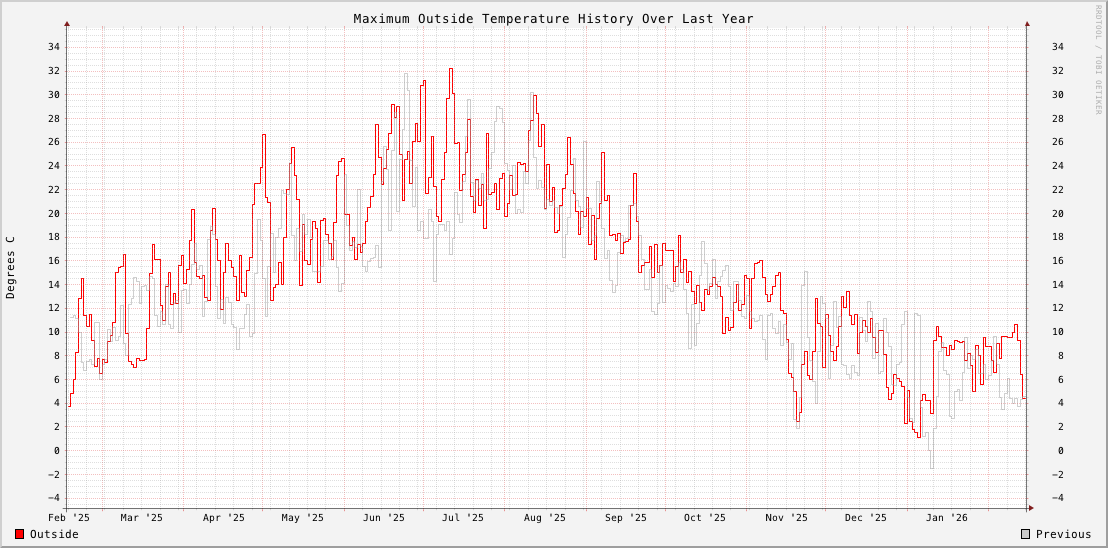Image resolution: width=1108 pixels, height=548 pixels.
Task: Click the Jun '25 time axis label
Action: tap(384, 518)
